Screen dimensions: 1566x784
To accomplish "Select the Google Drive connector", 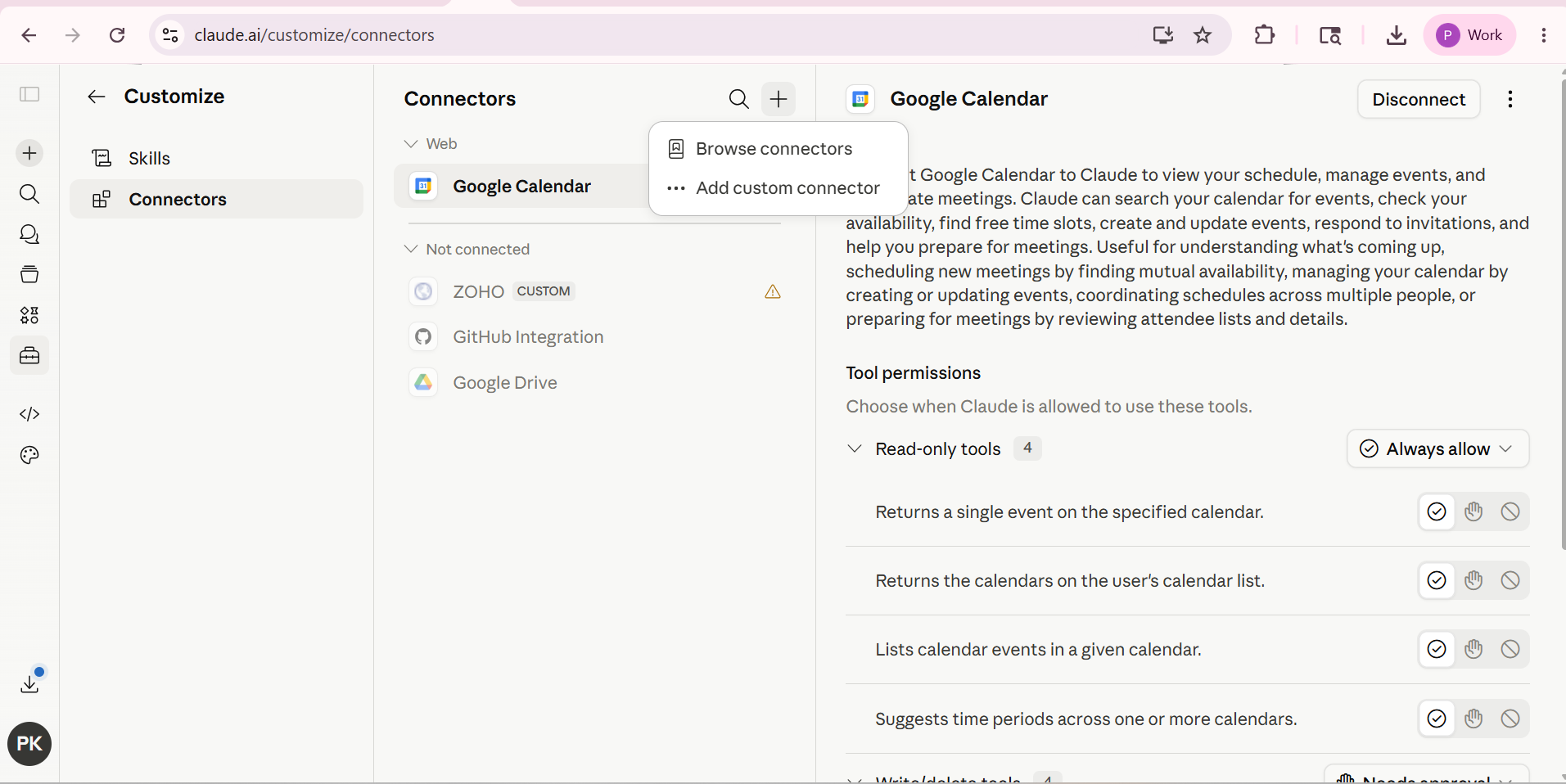I will pyautogui.click(x=594, y=383).
